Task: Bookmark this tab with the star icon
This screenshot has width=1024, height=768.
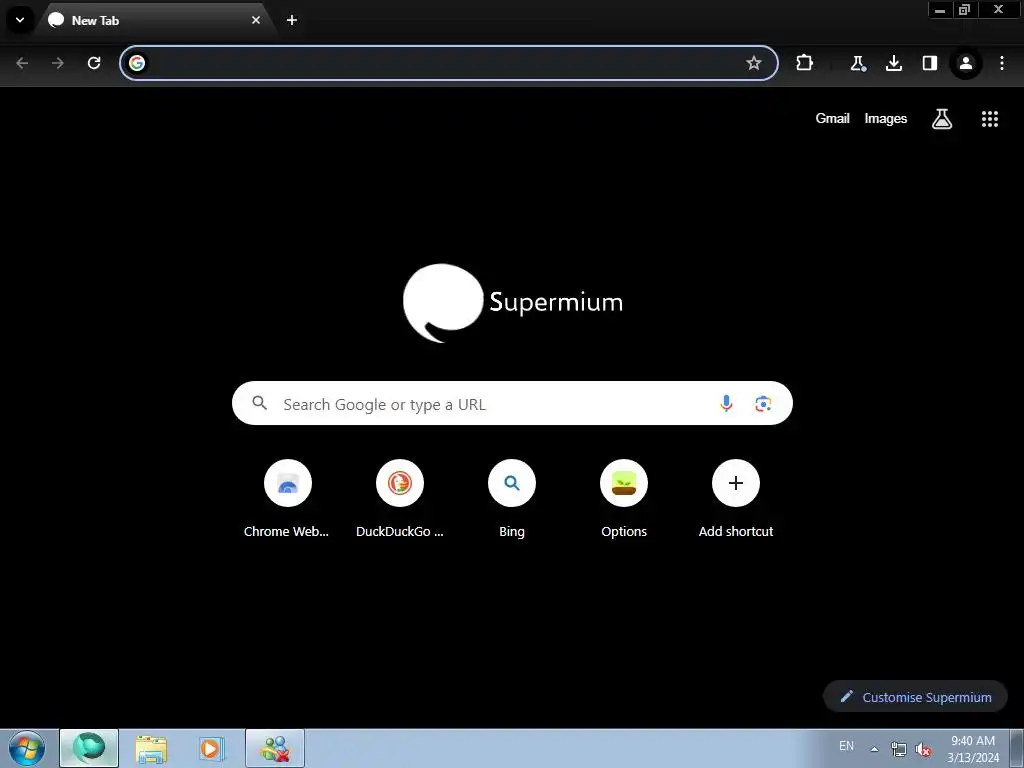Action: click(x=754, y=63)
